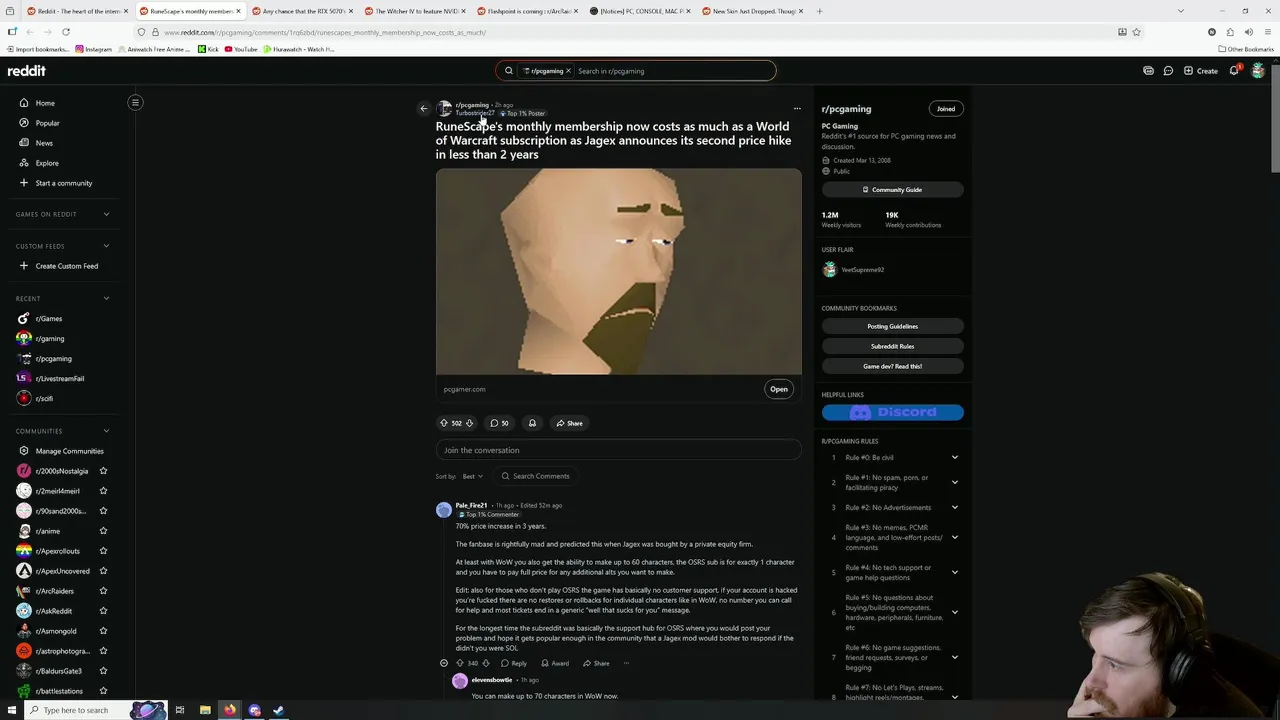Toggle favorite star for r/ArcRaiders
Image resolution: width=1280 pixels, height=720 pixels.
pos(103,591)
